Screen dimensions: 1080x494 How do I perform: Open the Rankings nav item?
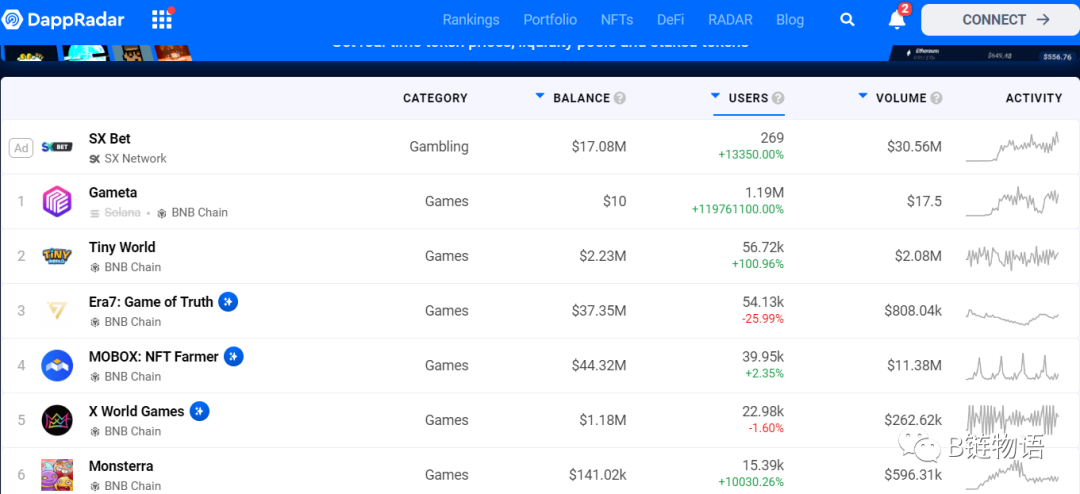471,19
